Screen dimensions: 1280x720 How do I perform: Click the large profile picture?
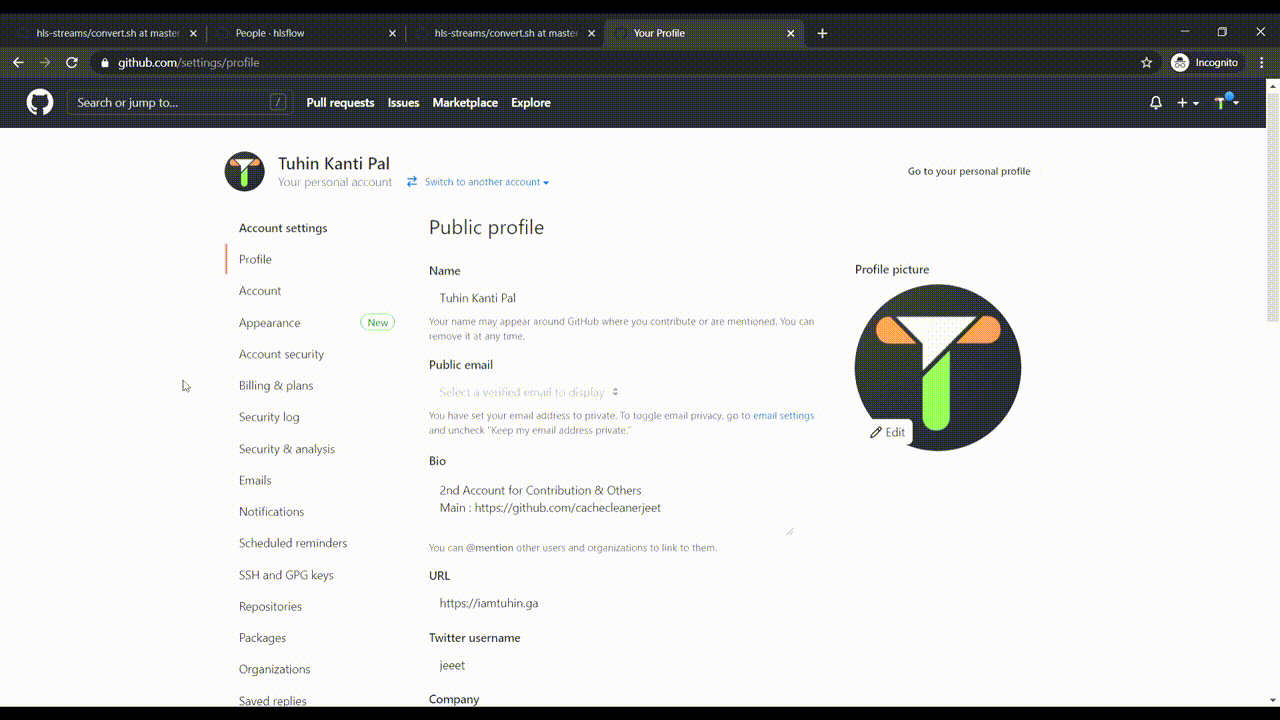pos(938,367)
